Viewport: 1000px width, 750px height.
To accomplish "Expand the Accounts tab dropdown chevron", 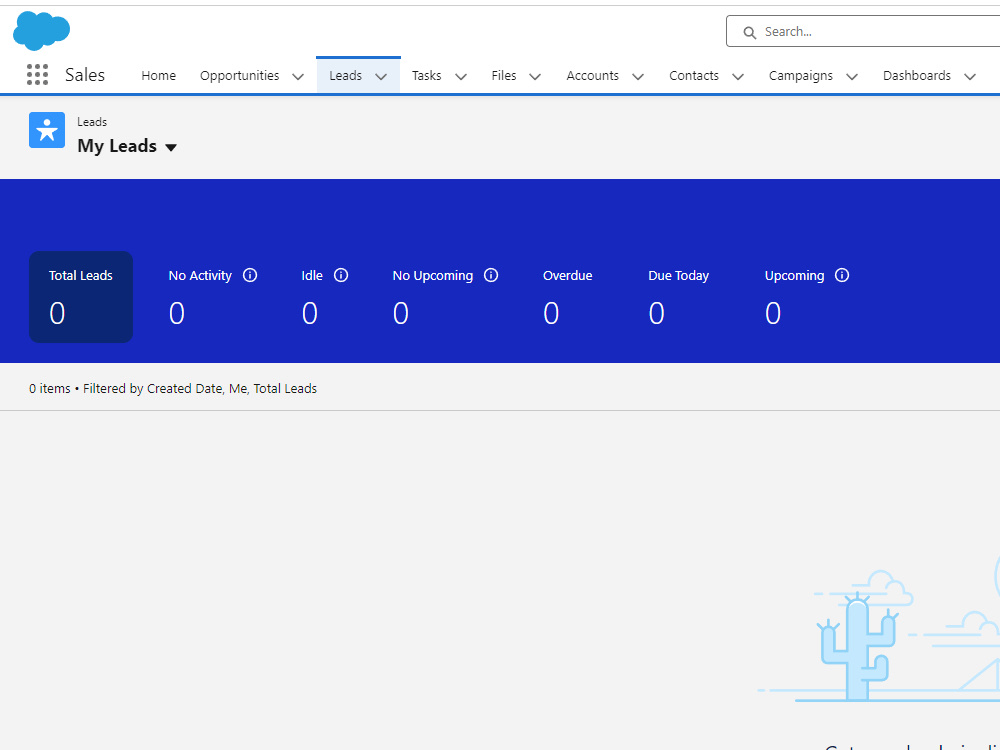I will tap(638, 77).
